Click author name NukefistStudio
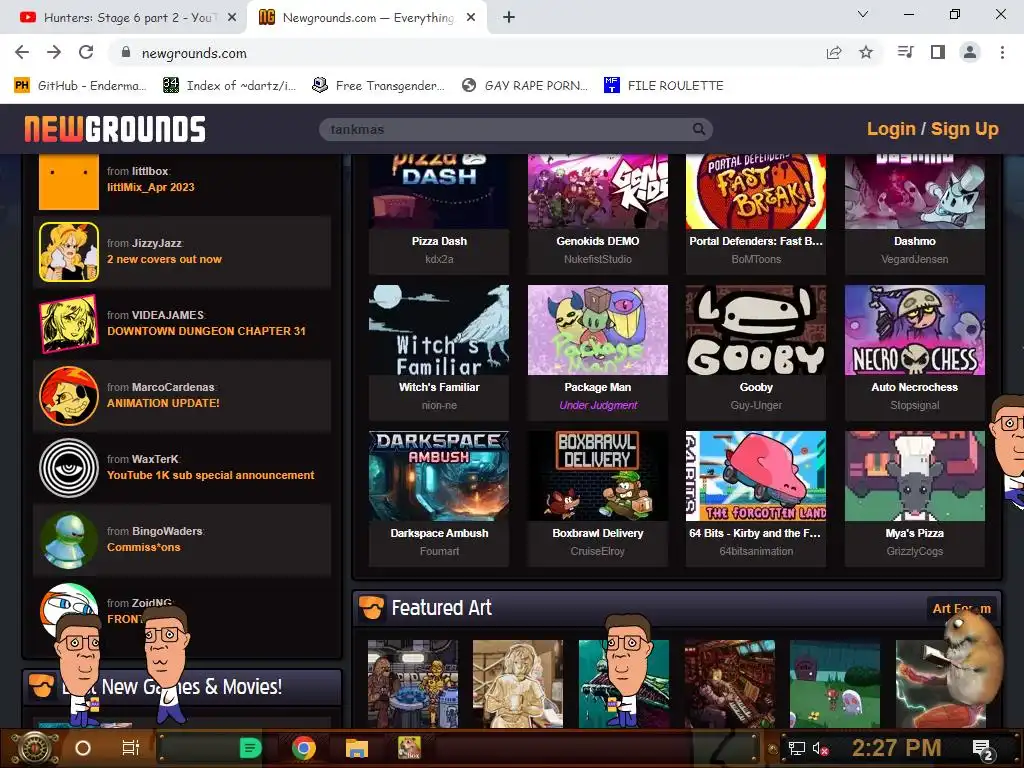This screenshot has width=1024, height=768. click(x=598, y=259)
